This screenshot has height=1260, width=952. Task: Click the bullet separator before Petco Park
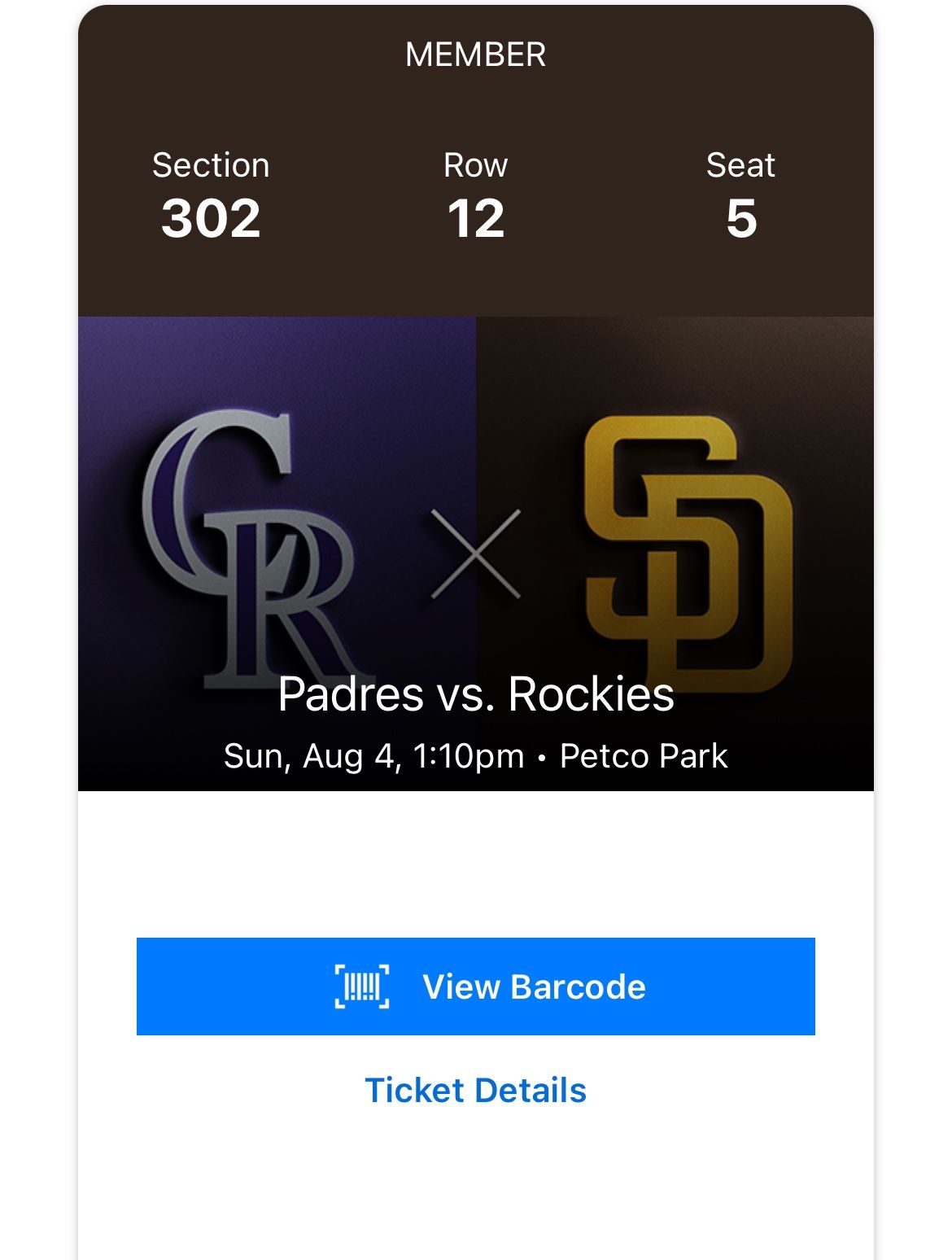(x=542, y=758)
